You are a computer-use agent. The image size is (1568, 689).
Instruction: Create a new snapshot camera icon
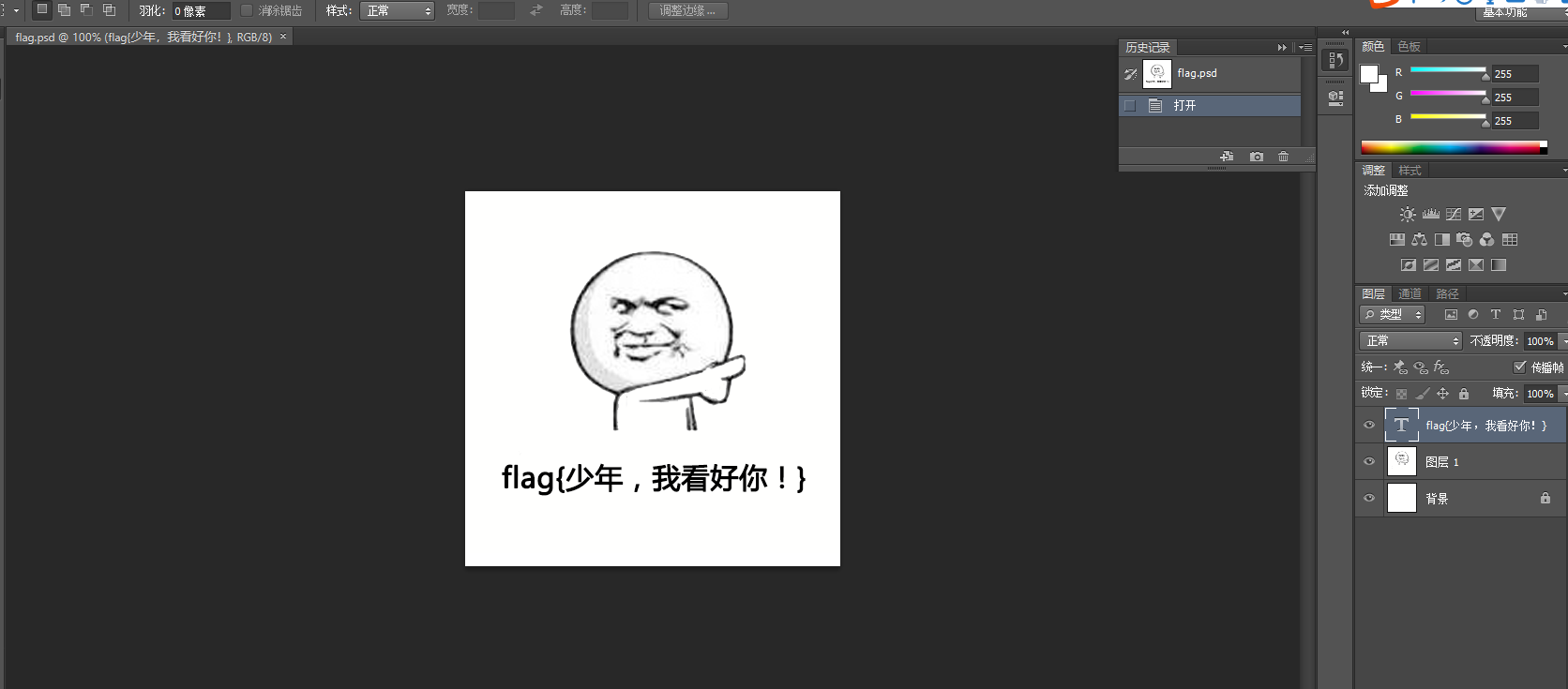[1257, 157]
